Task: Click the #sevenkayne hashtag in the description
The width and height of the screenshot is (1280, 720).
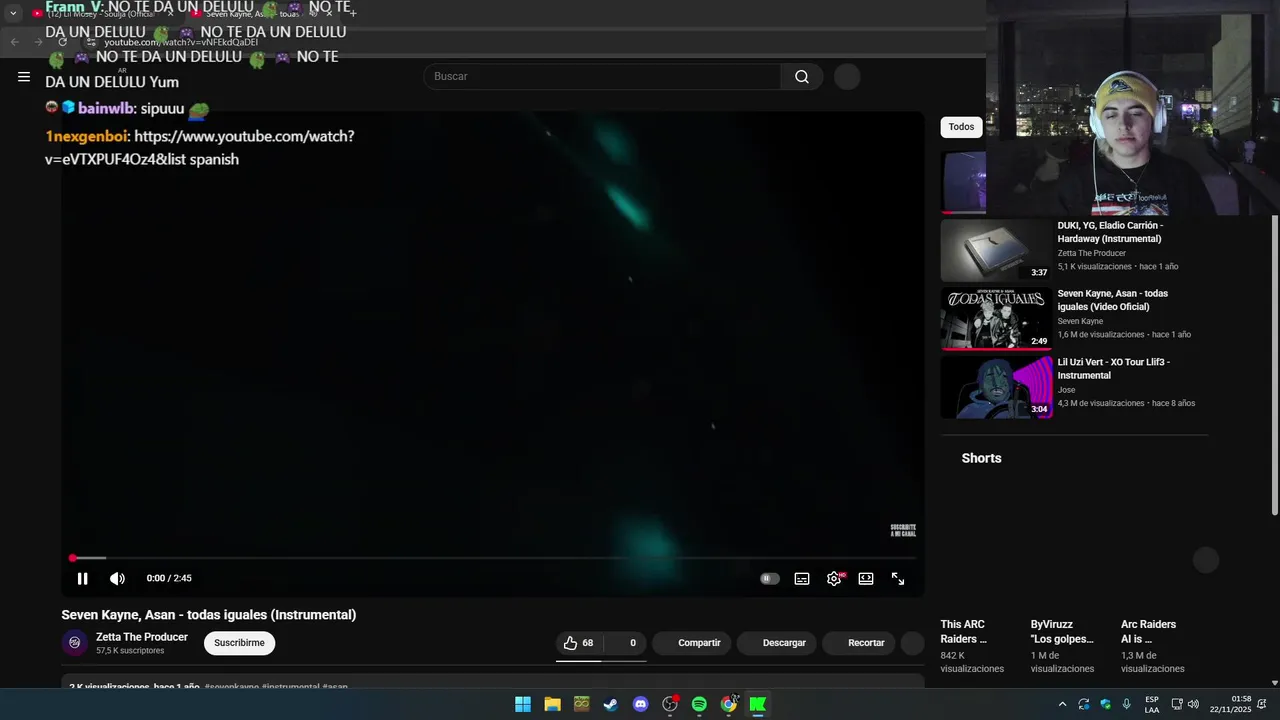Action: 232,686
